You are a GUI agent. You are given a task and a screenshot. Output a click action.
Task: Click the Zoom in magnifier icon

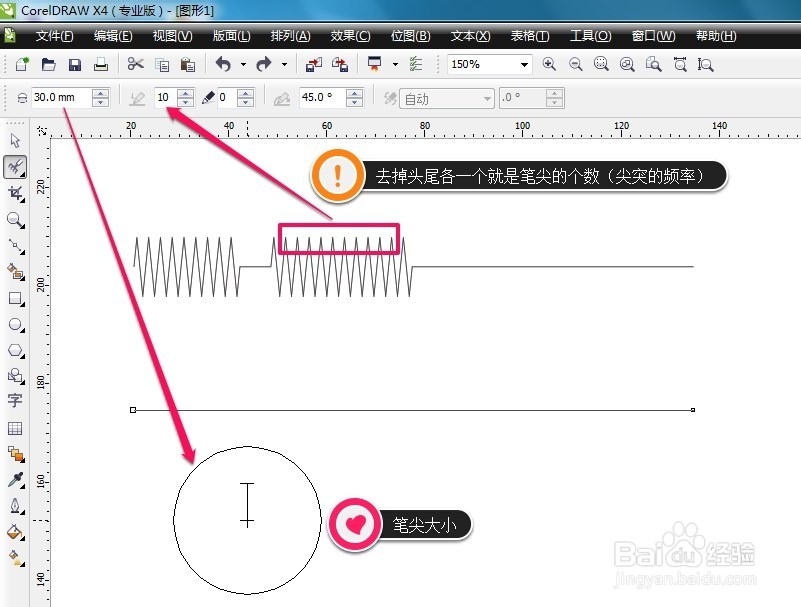[x=549, y=64]
